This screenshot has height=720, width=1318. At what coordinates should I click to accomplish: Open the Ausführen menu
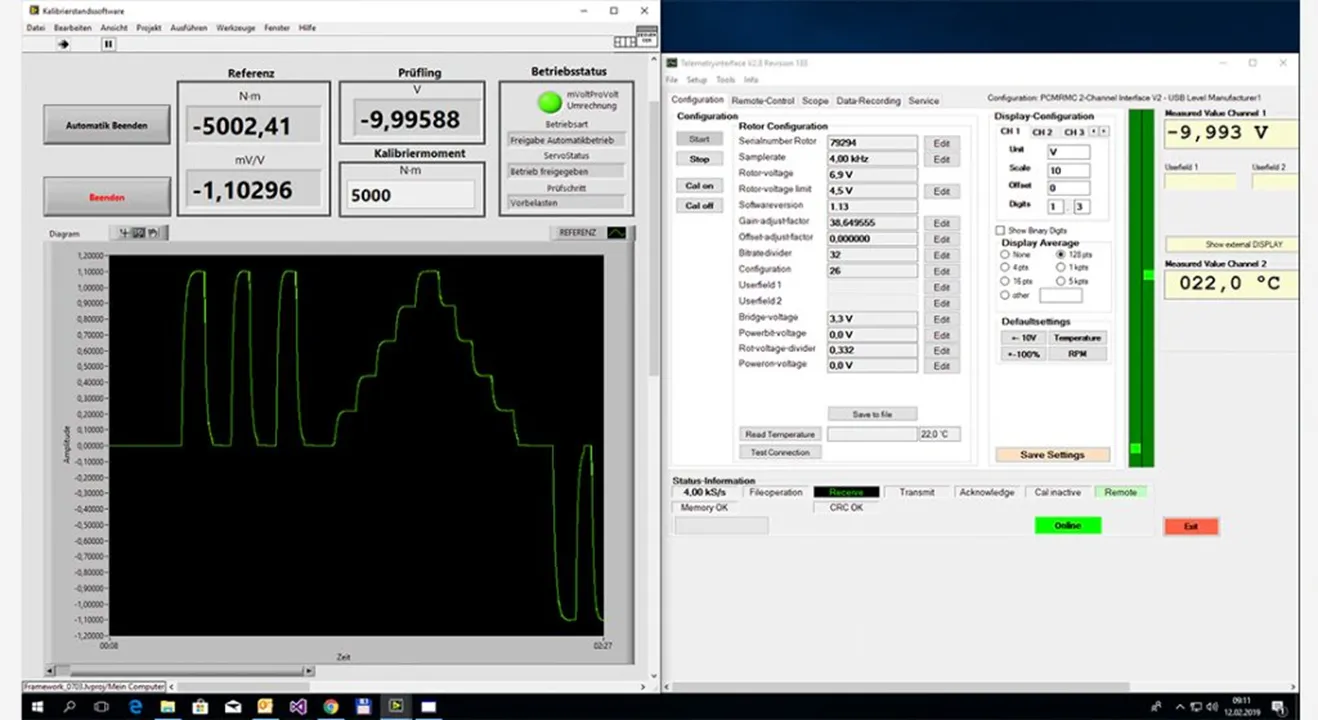tap(189, 28)
